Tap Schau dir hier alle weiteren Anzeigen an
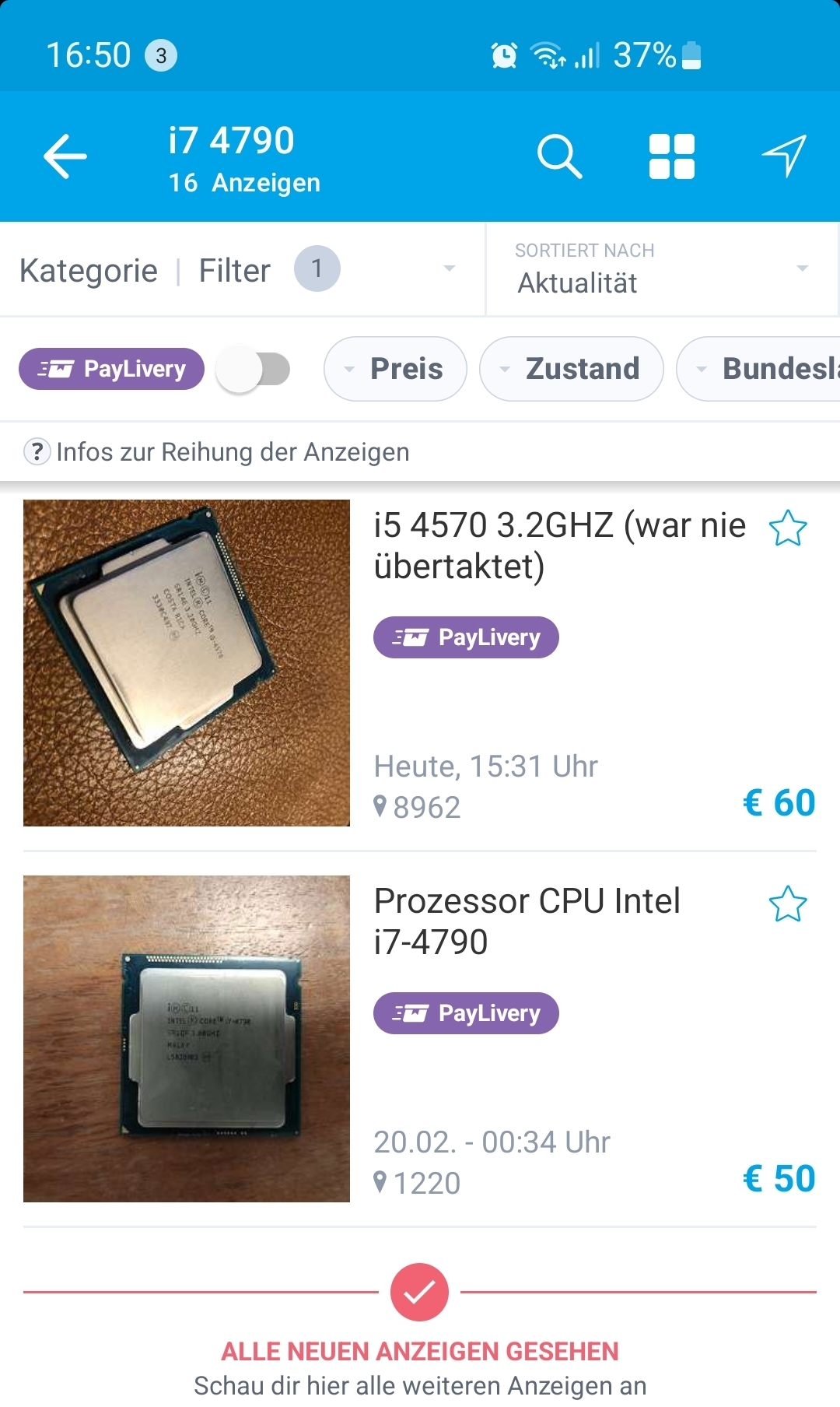The image size is (840, 1407). coord(420,1386)
